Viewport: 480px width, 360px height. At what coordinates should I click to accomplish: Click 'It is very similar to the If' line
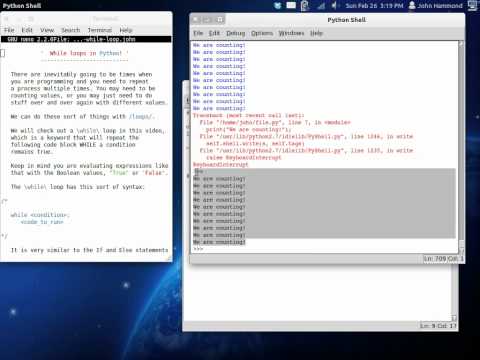pos(89,250)
